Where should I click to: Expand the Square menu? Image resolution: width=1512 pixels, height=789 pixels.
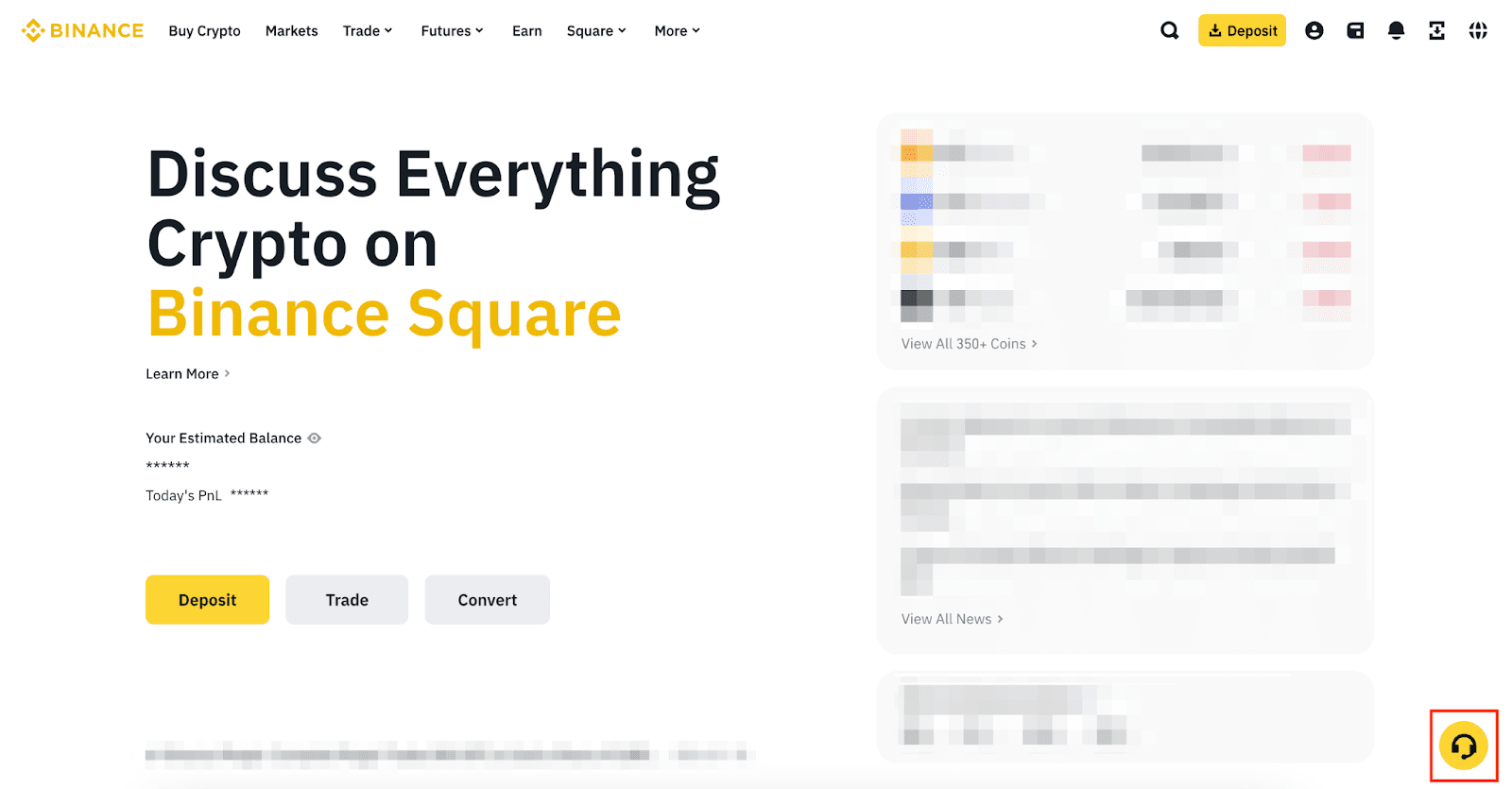(596, 31)
